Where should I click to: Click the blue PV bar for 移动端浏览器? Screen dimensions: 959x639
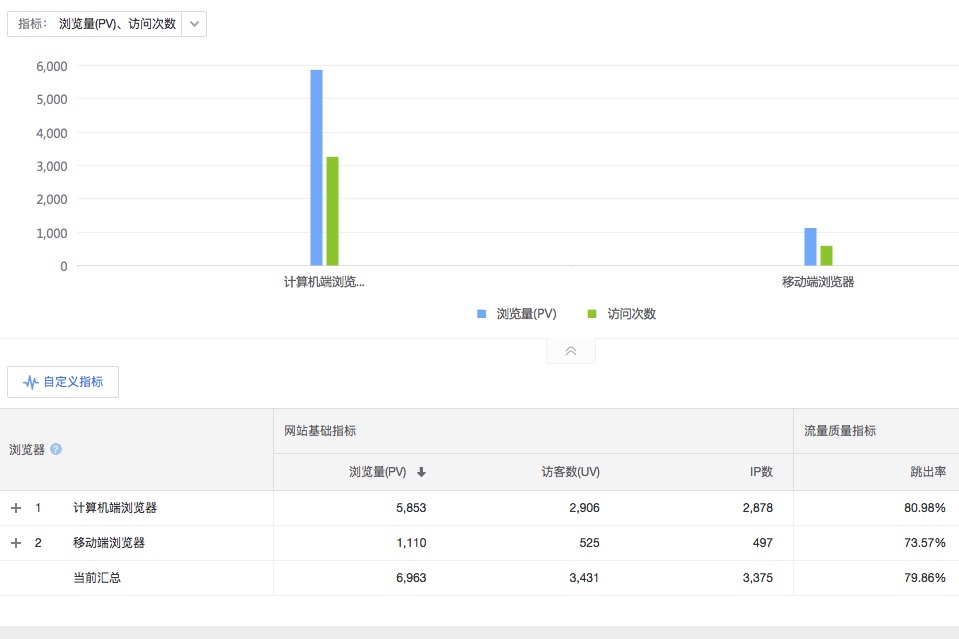coord(810,247)
